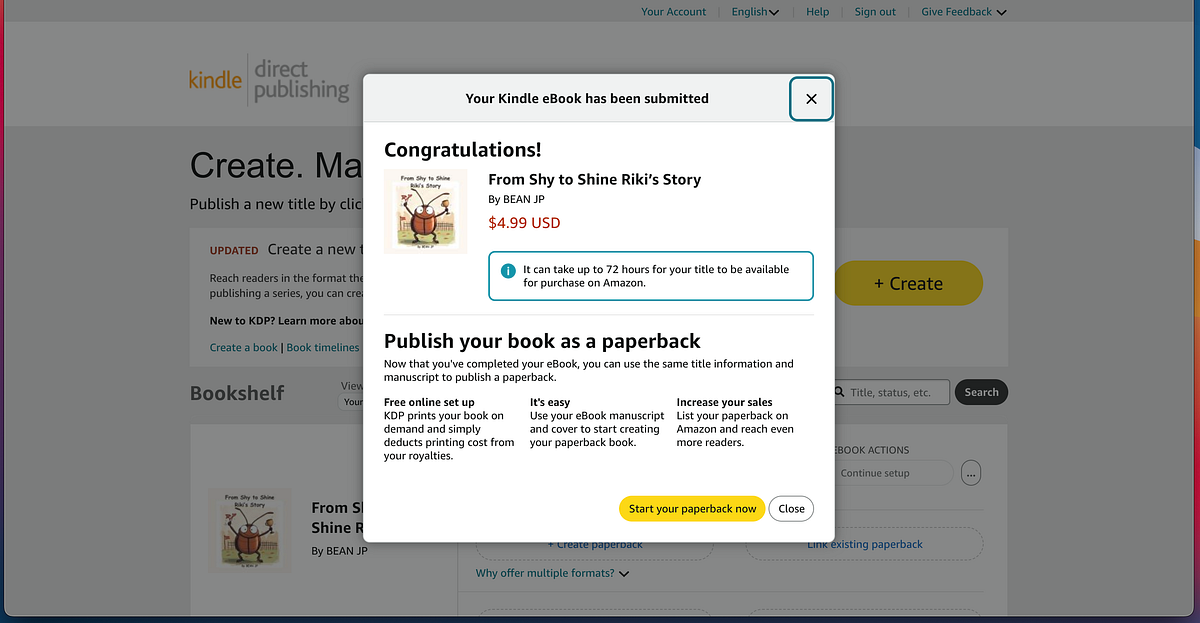Click the Bookshelf Search button
The height and width of the screenshot is (623, 1200).
[x=981, y=392]
